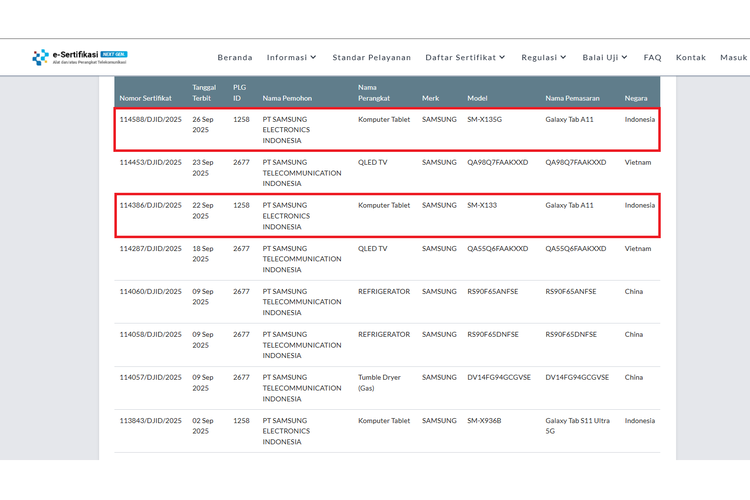Select certificate 114287/DJID/2025
Screen dimensions: 750x500
151,248
